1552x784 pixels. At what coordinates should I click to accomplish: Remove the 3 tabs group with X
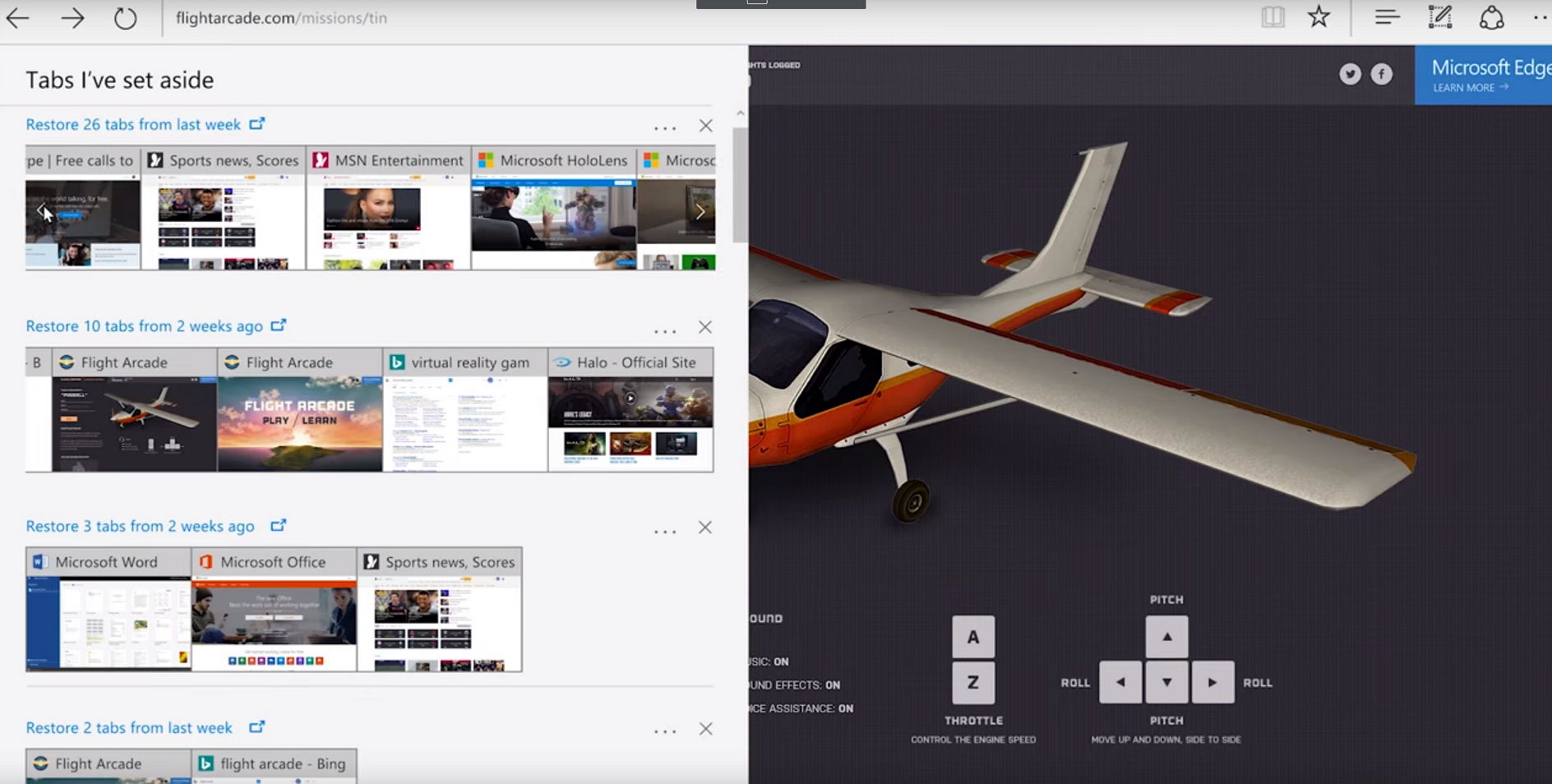click(705, 528)
